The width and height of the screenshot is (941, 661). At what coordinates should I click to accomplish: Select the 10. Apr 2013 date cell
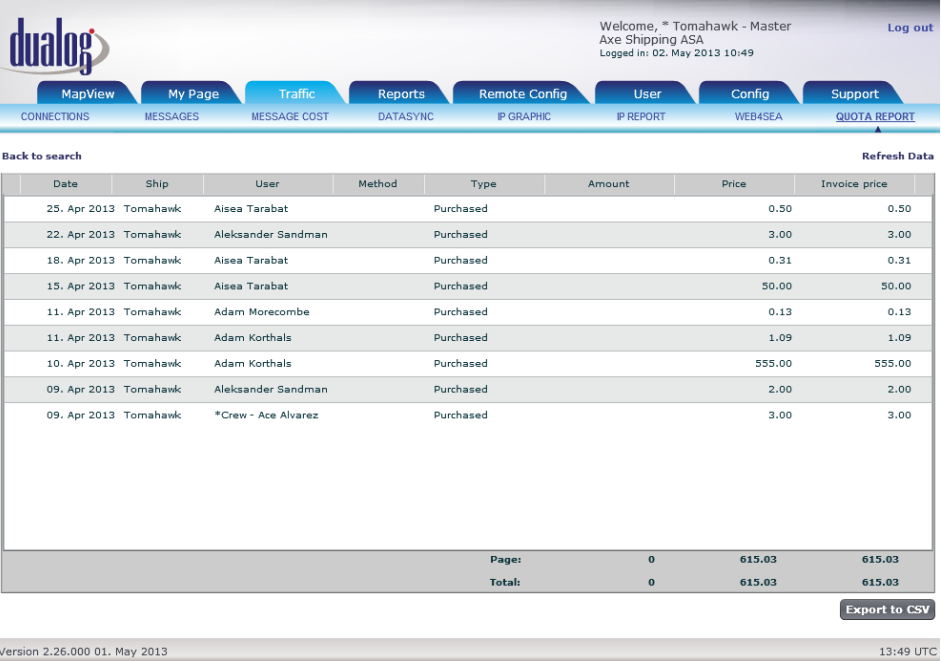[80, 364]
